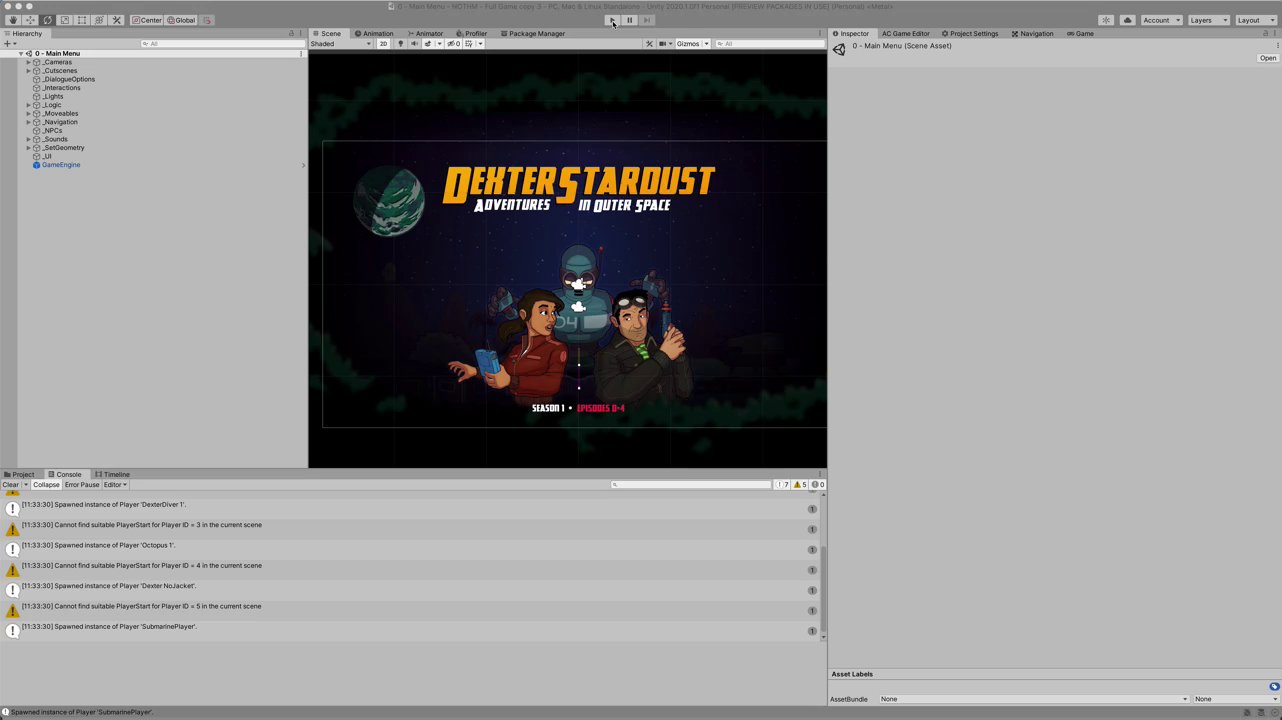Viewport: 1282px width, 720px height.
Task: Click the Open button in the Inspector
Action: [1267, 58]
